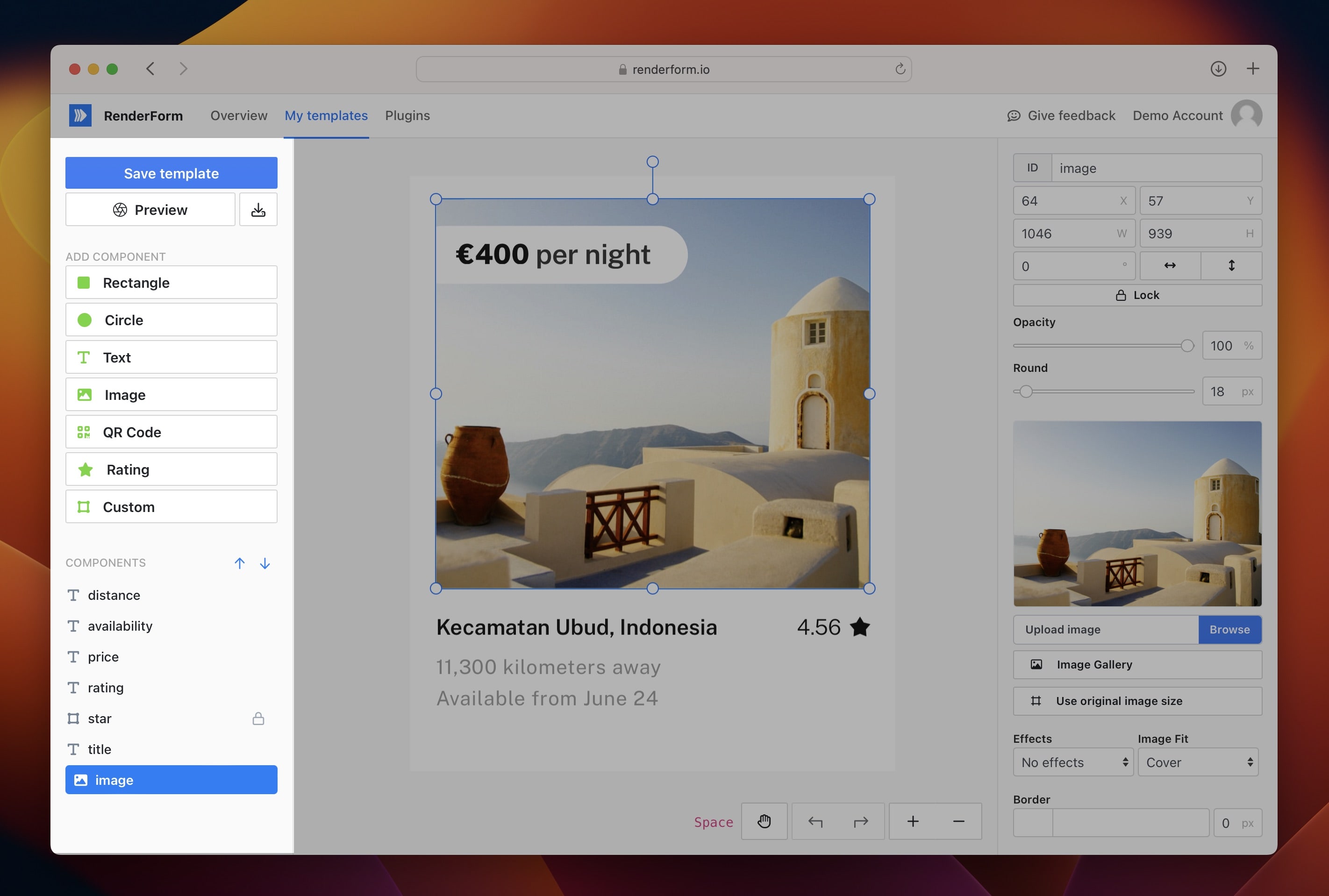Move component down with the down arrow

(x=264, y=563)
